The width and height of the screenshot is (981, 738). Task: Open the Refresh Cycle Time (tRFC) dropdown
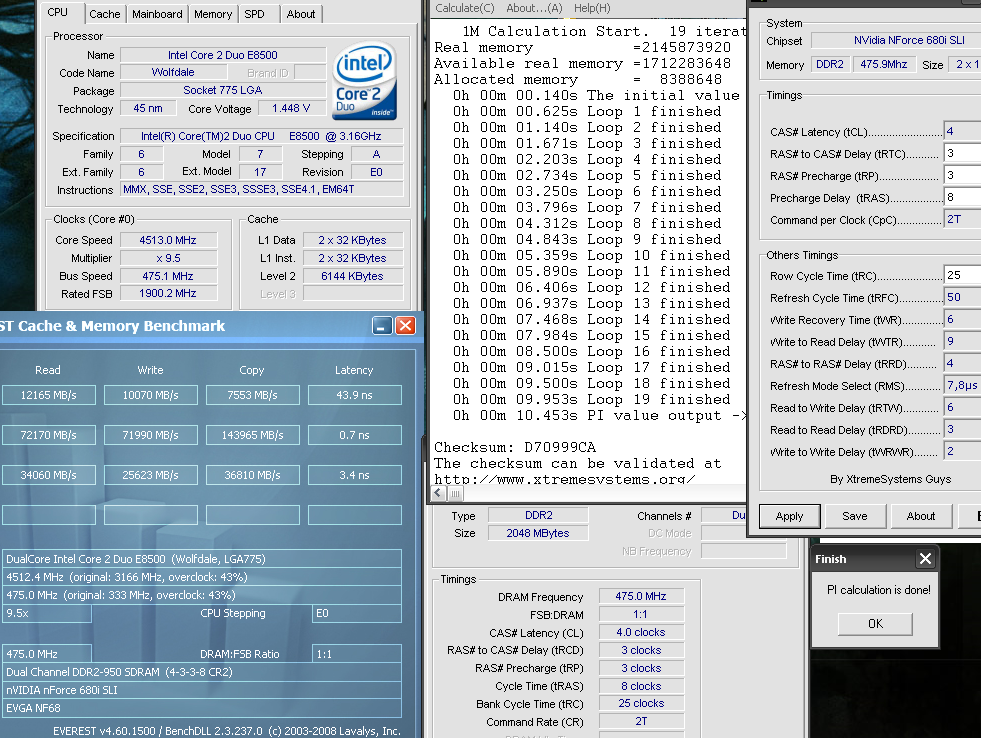(962, 297)
